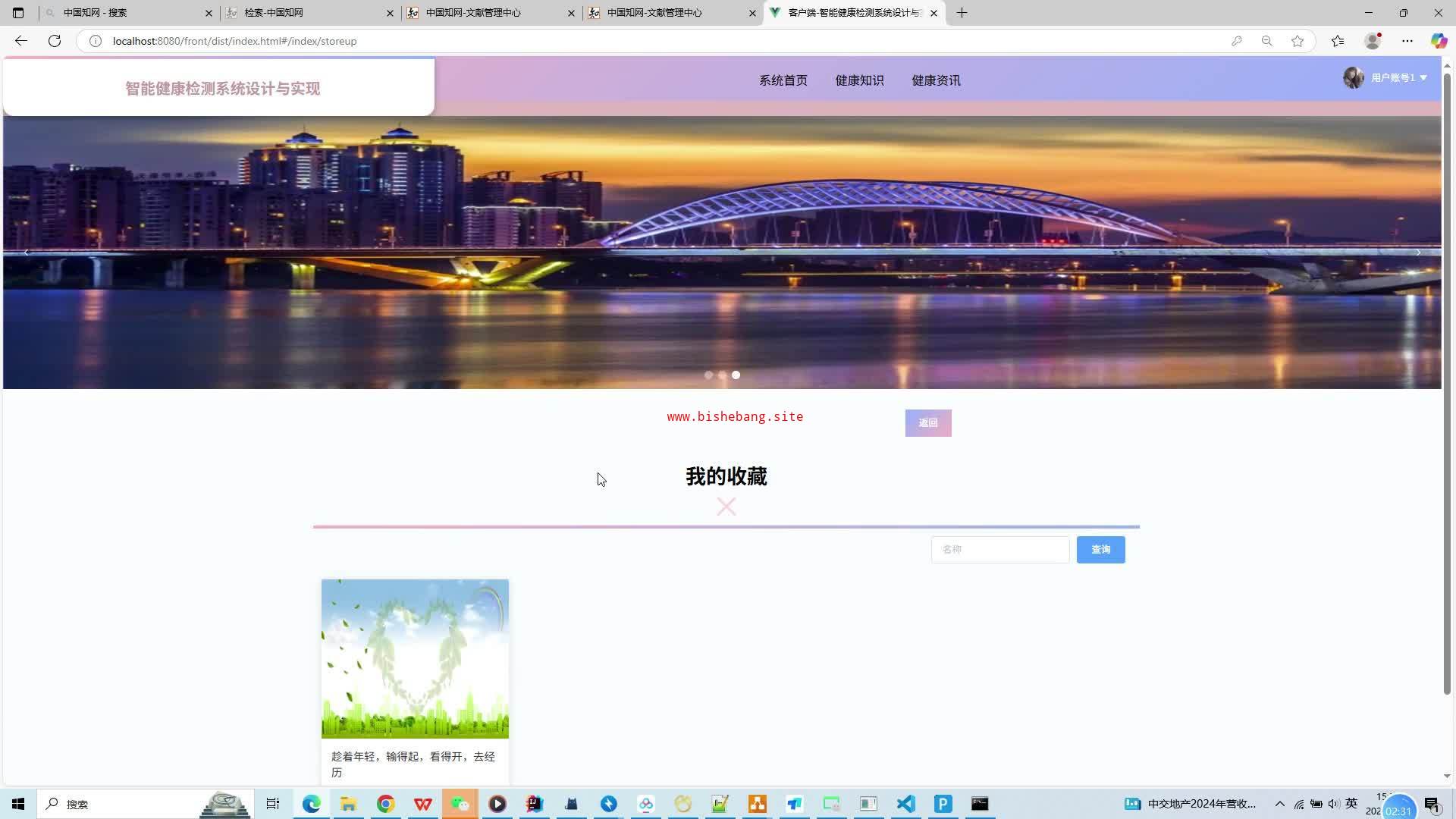The width and height of the screenshot is (1456, 819).
Task: Add page to favorites with the star icon
Action: [1298, 41]
